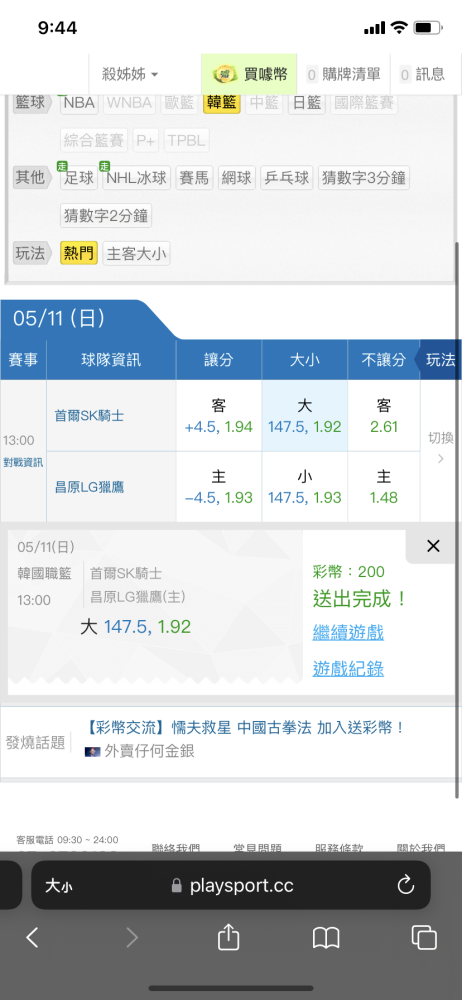This screenshot has width=462, height=1000.
Task: Tap the page vertical scrollbar
Action: [458, 520]
